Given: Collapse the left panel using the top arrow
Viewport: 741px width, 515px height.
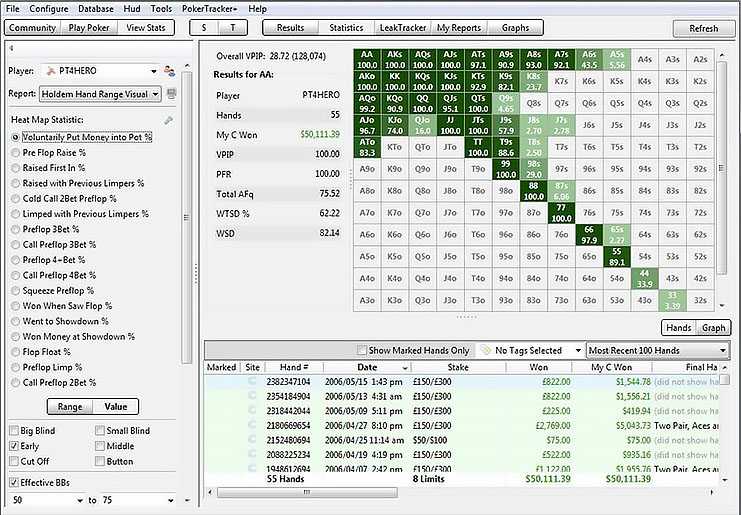Looking at the screenshot, I should [11, 48].
